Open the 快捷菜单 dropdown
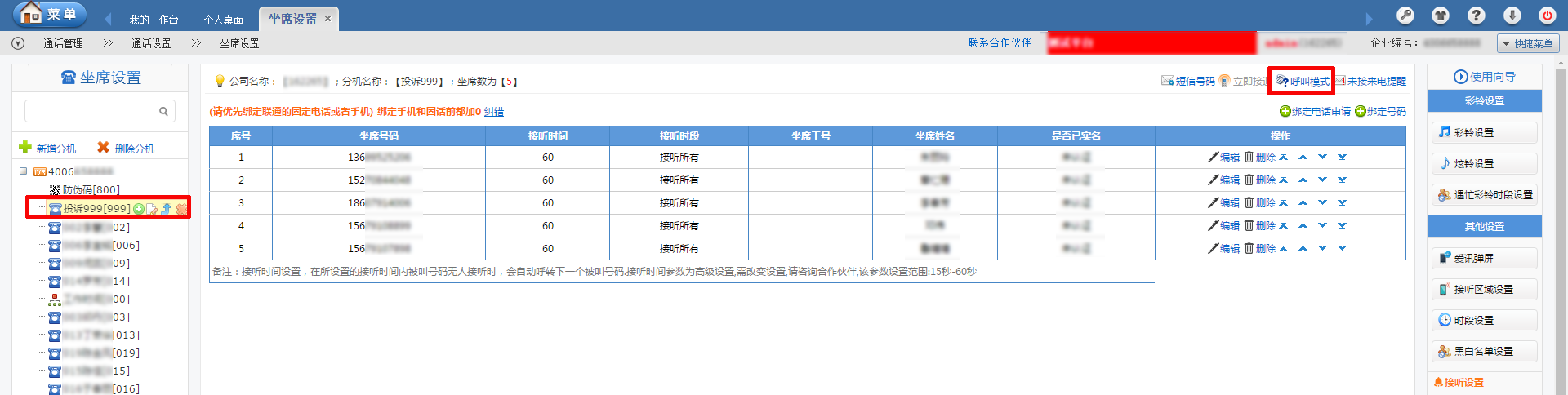Viewport: 1568px width, 395px height. point(1527,43)
